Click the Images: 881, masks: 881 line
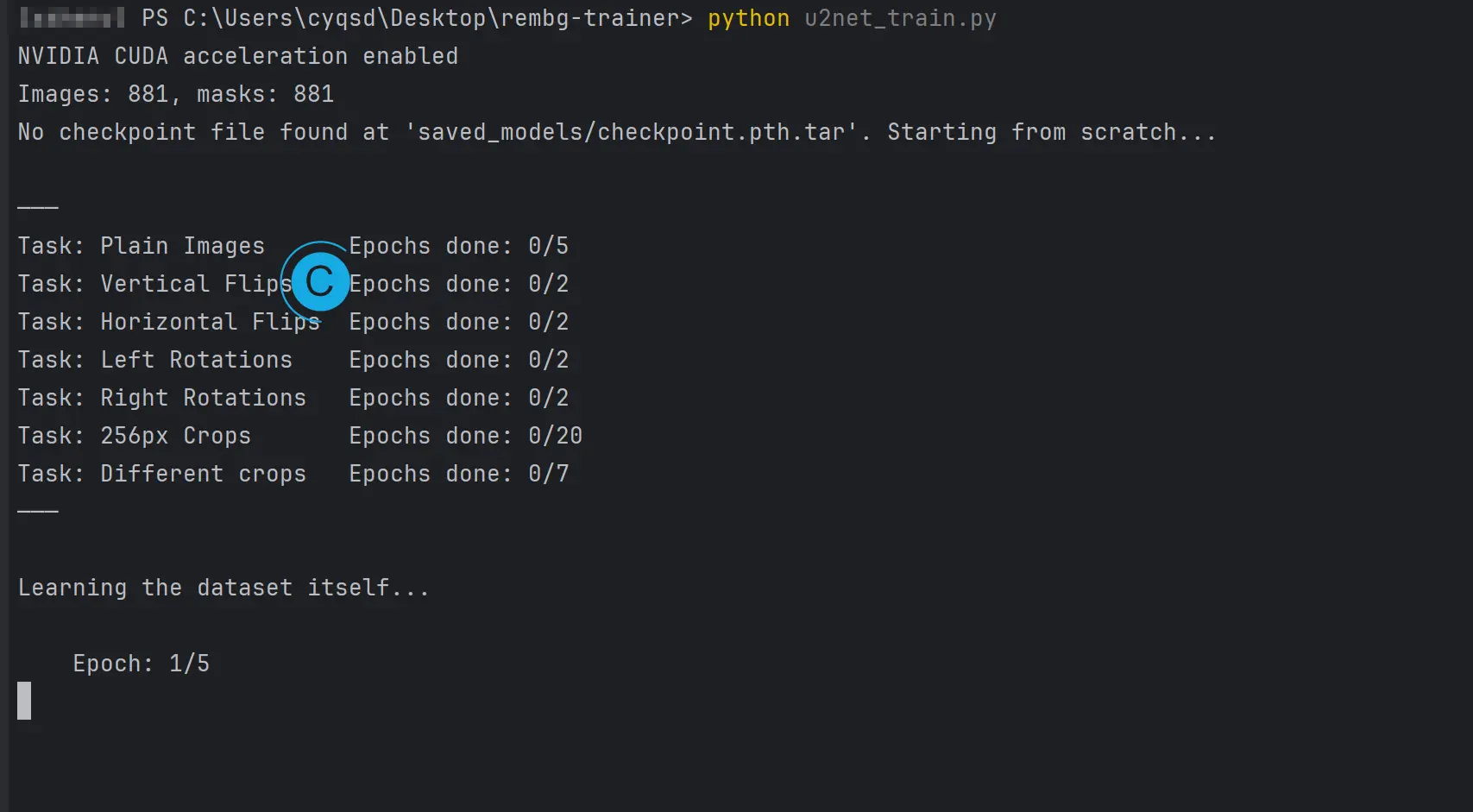 (x=175, y=94)
